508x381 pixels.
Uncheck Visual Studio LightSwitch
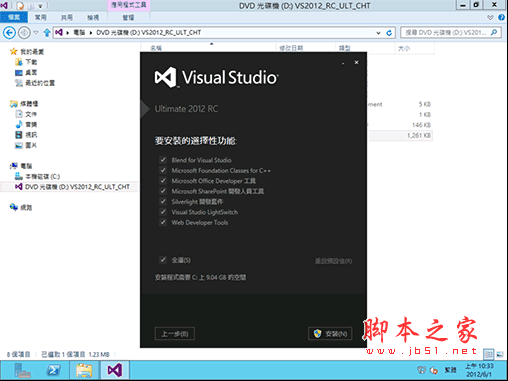(163, 211)
